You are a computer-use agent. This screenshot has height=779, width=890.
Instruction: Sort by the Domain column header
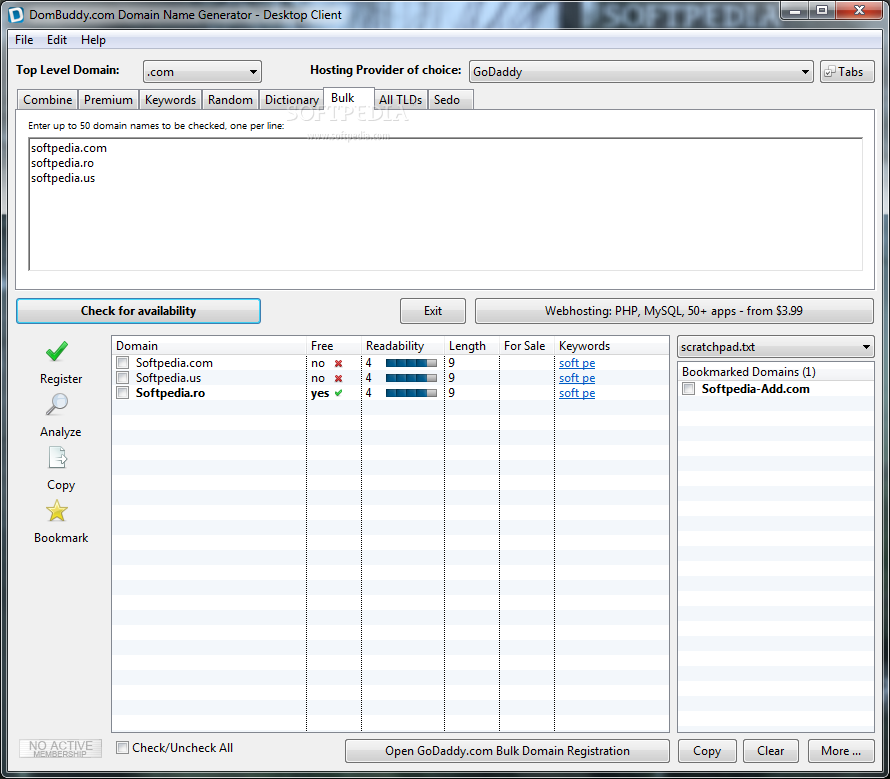pos(209,346)
